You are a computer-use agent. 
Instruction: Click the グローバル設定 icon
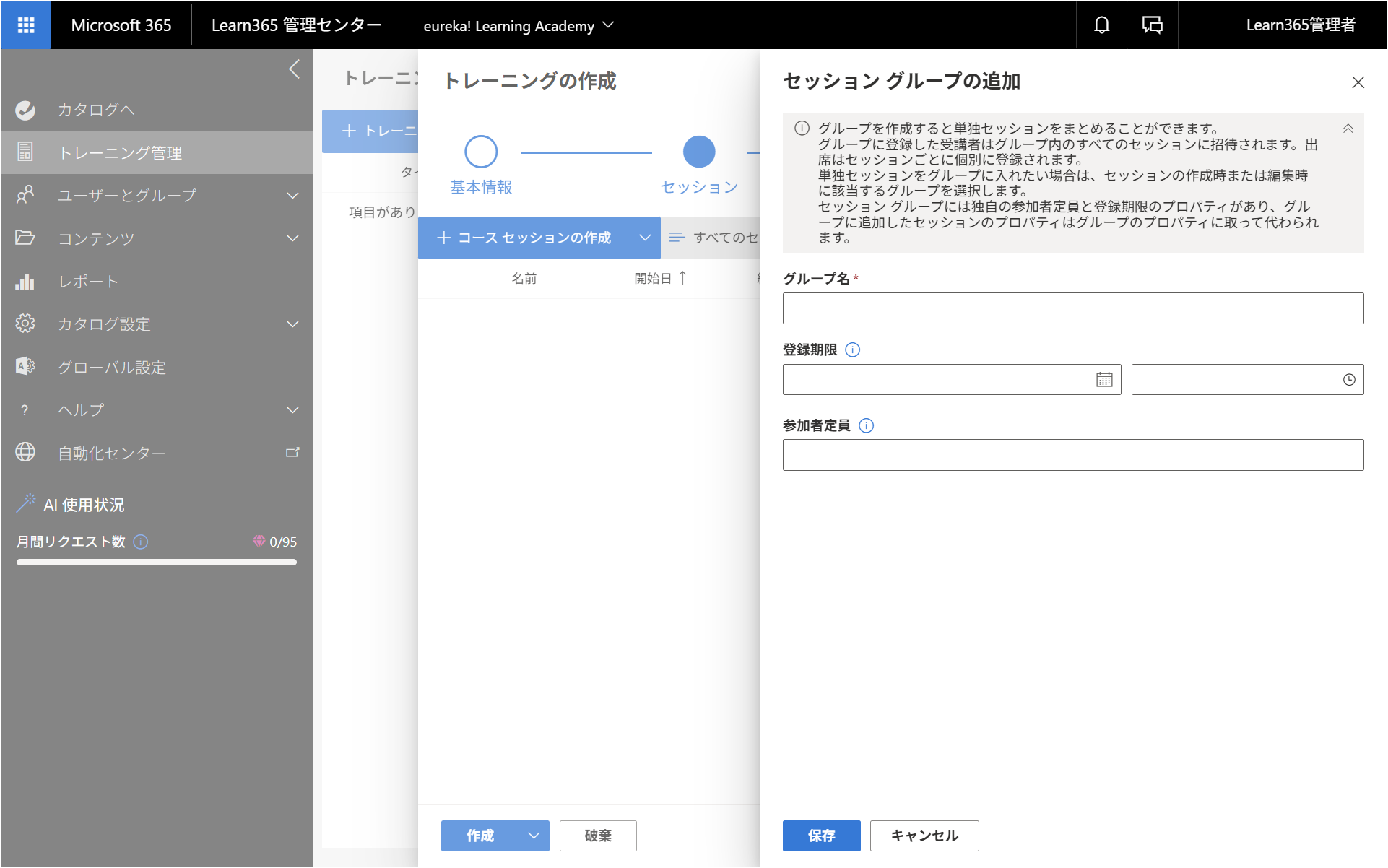25,366
